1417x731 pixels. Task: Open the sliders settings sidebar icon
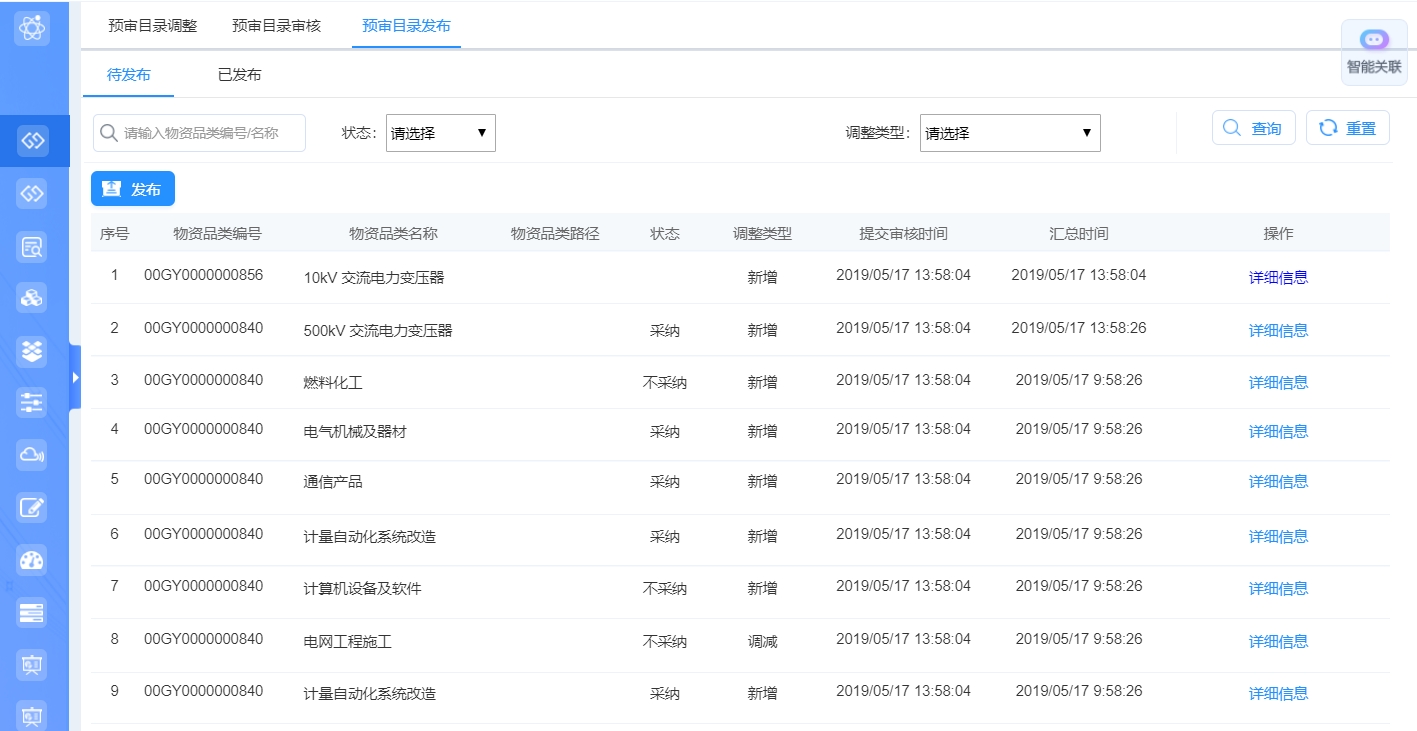pos(33,403)
